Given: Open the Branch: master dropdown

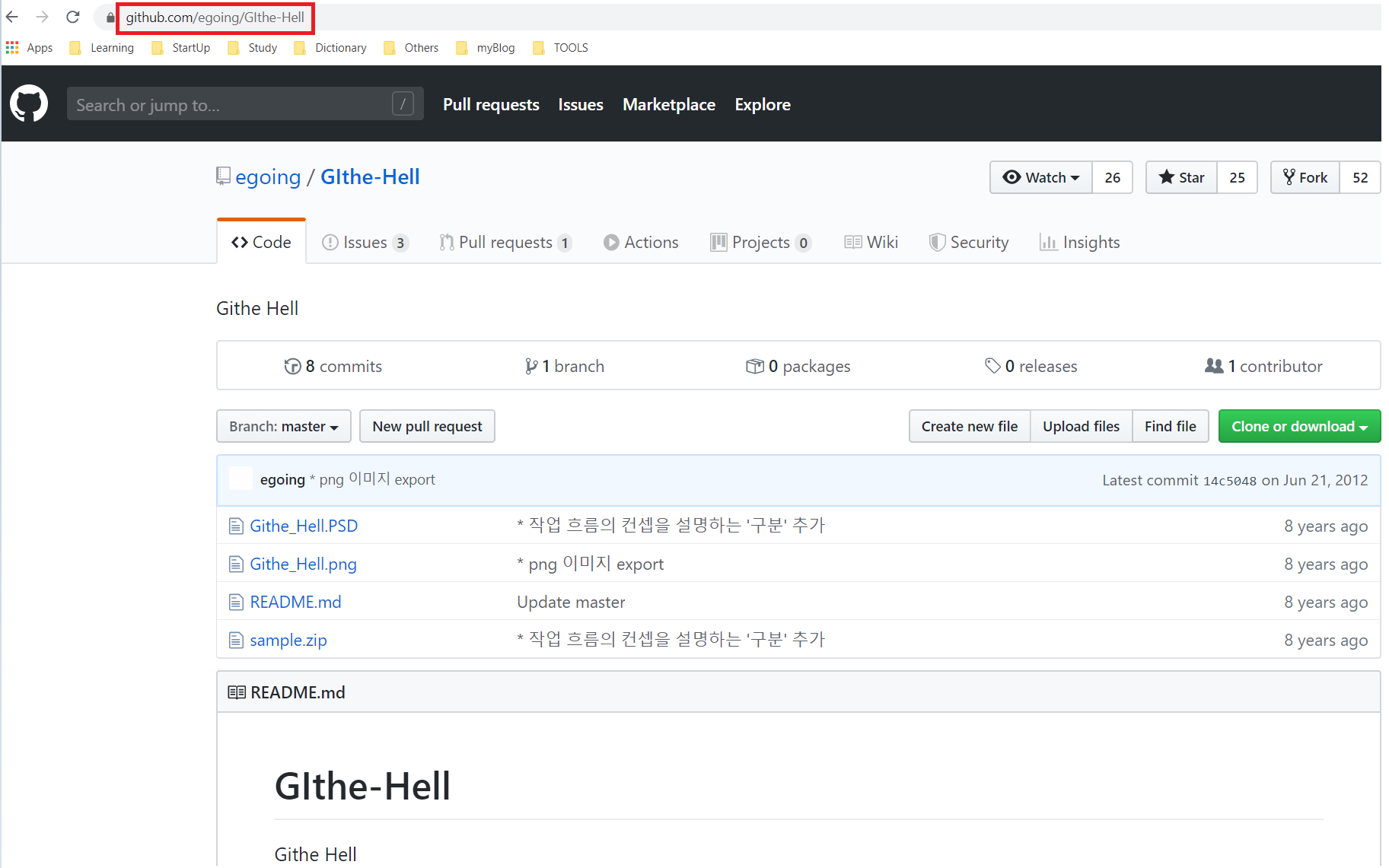Looking at the screenshot, I should tap(284, 426).
